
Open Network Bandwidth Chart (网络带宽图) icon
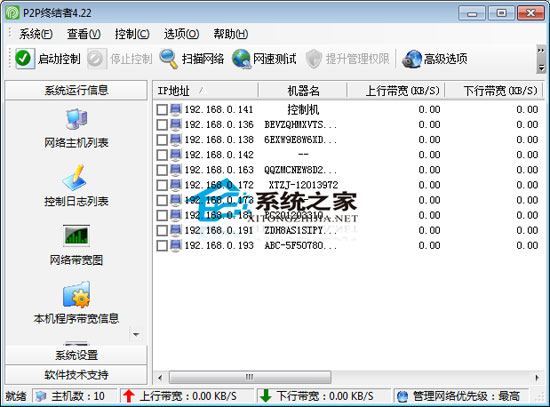pos(76,235)
